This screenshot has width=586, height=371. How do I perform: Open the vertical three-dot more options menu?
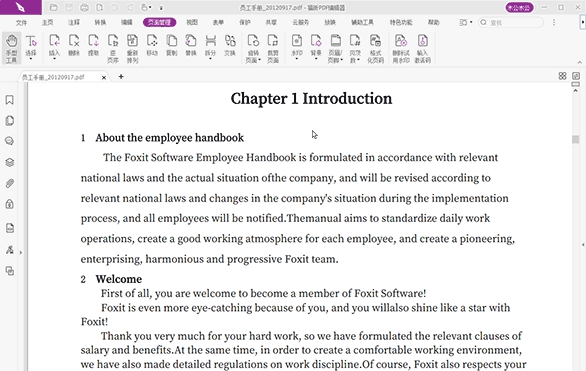click(554, 22)
